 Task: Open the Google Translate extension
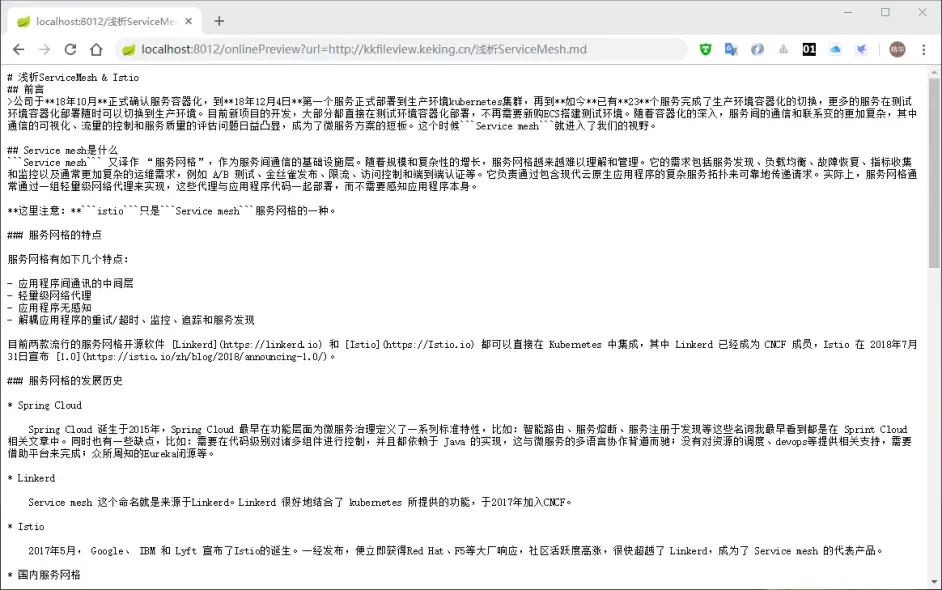[733, 48]
